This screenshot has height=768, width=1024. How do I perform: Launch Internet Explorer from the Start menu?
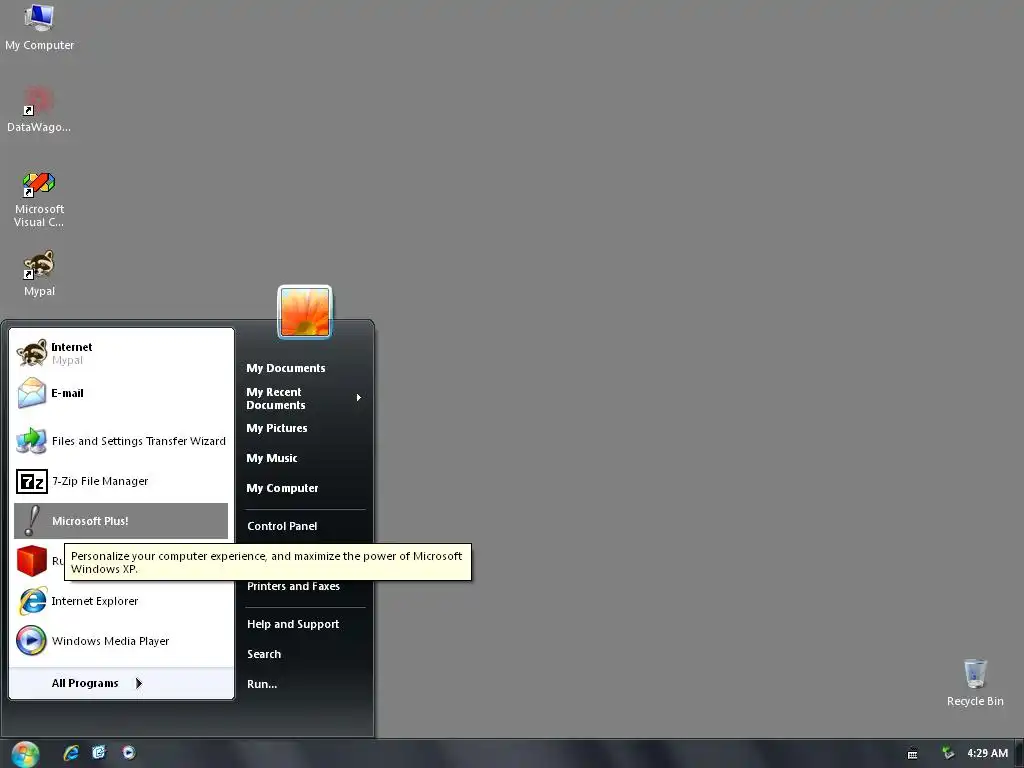121,601
